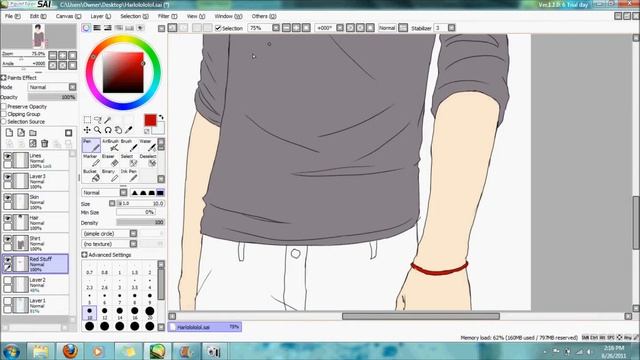Open the 75% zoom level dropdown
The width and height of the screenshot is (640, 360).
(276, 28)
